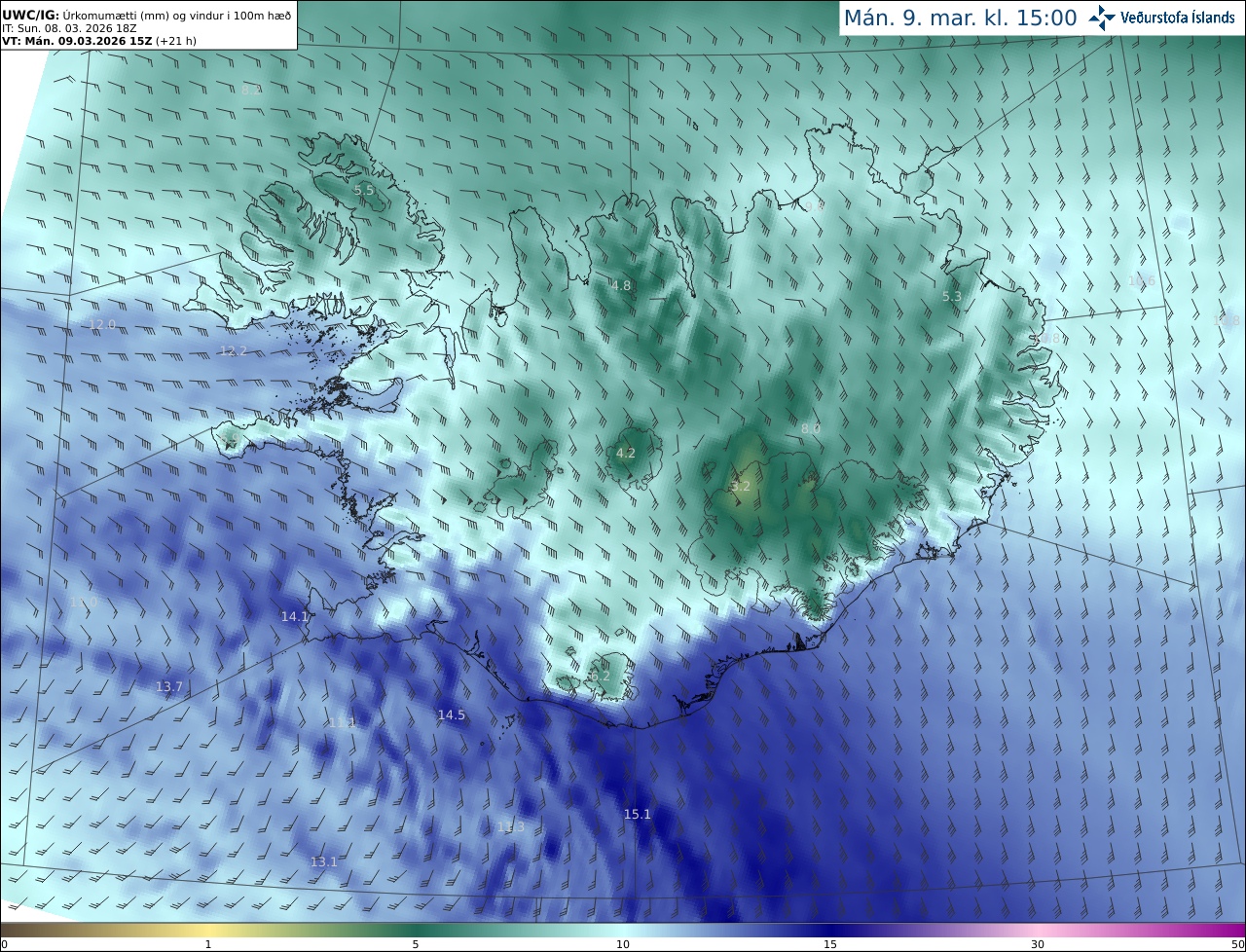Image resolution: width=1246 pixels, height=952 pixels.
Task: Click the 3.2 value on Vatnajökull glacier
Action: coord(741,486)
